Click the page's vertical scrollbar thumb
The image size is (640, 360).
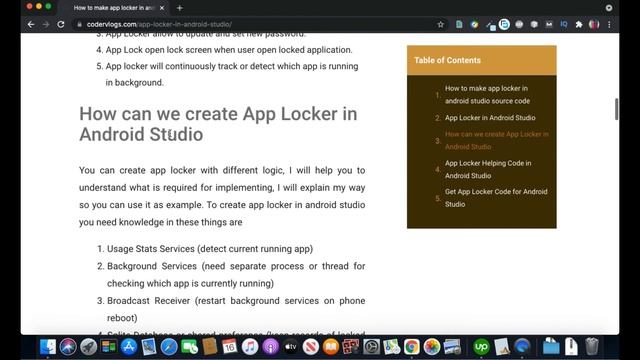coord(616,109)
